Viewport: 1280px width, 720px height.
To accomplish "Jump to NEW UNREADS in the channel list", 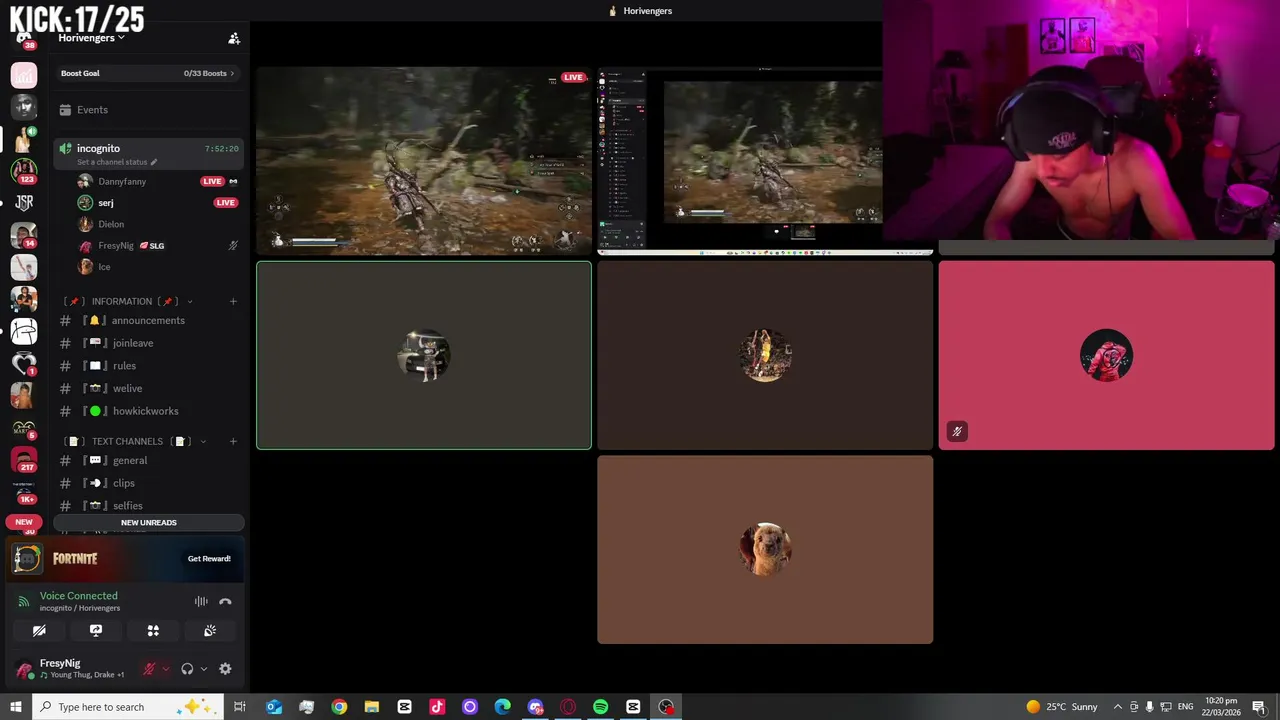I will [x=149, y=522].
